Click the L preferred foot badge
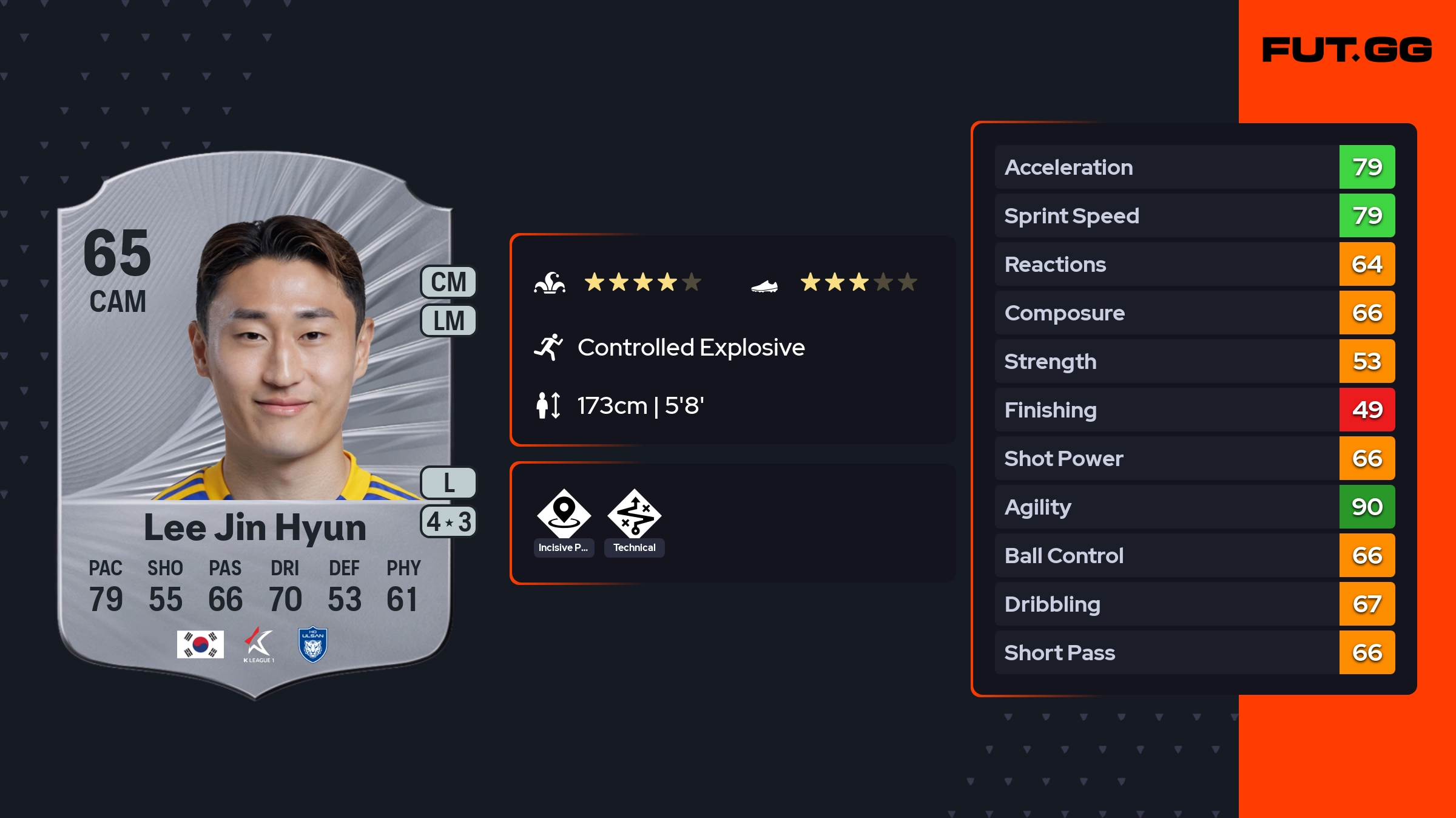 pyautogui.click(x=448, y=483)
